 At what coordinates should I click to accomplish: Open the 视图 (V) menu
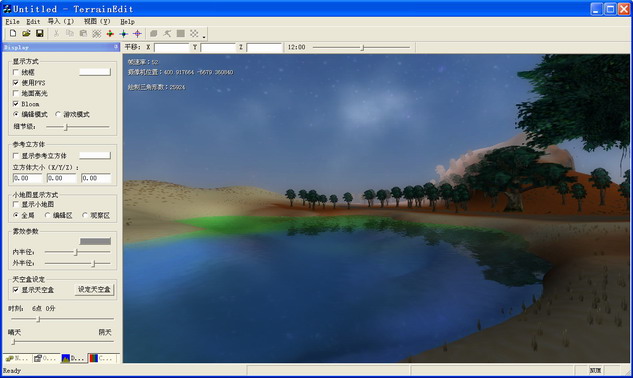(97, 21)
